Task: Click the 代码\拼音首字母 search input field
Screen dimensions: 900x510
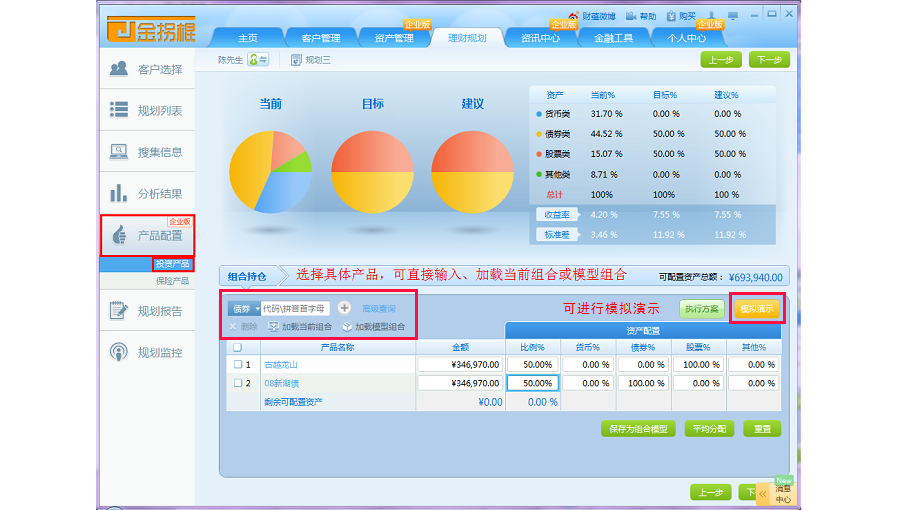Action: point(295,309)
